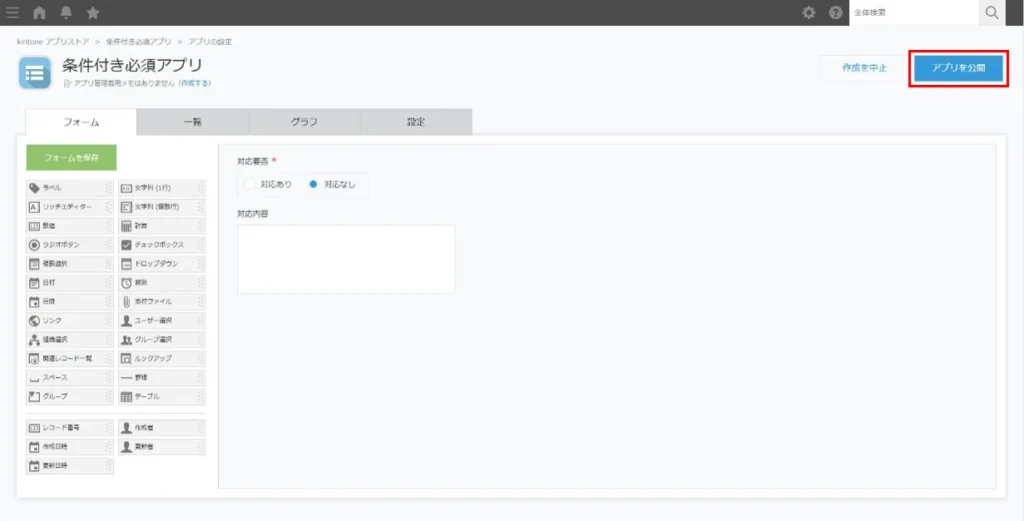Screen dimensions: 1024x521
Task: Select the リッチエディター field
Action: point(70,207)
